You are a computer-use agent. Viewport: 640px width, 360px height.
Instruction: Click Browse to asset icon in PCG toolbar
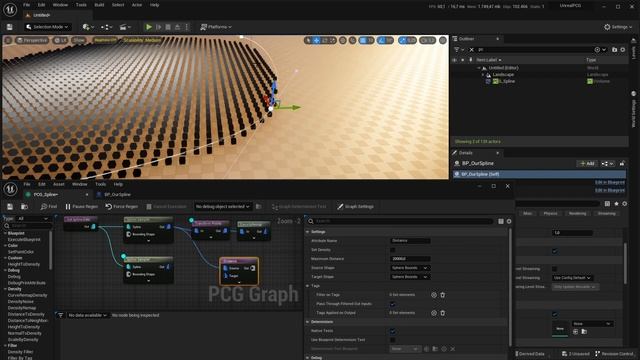24,207
